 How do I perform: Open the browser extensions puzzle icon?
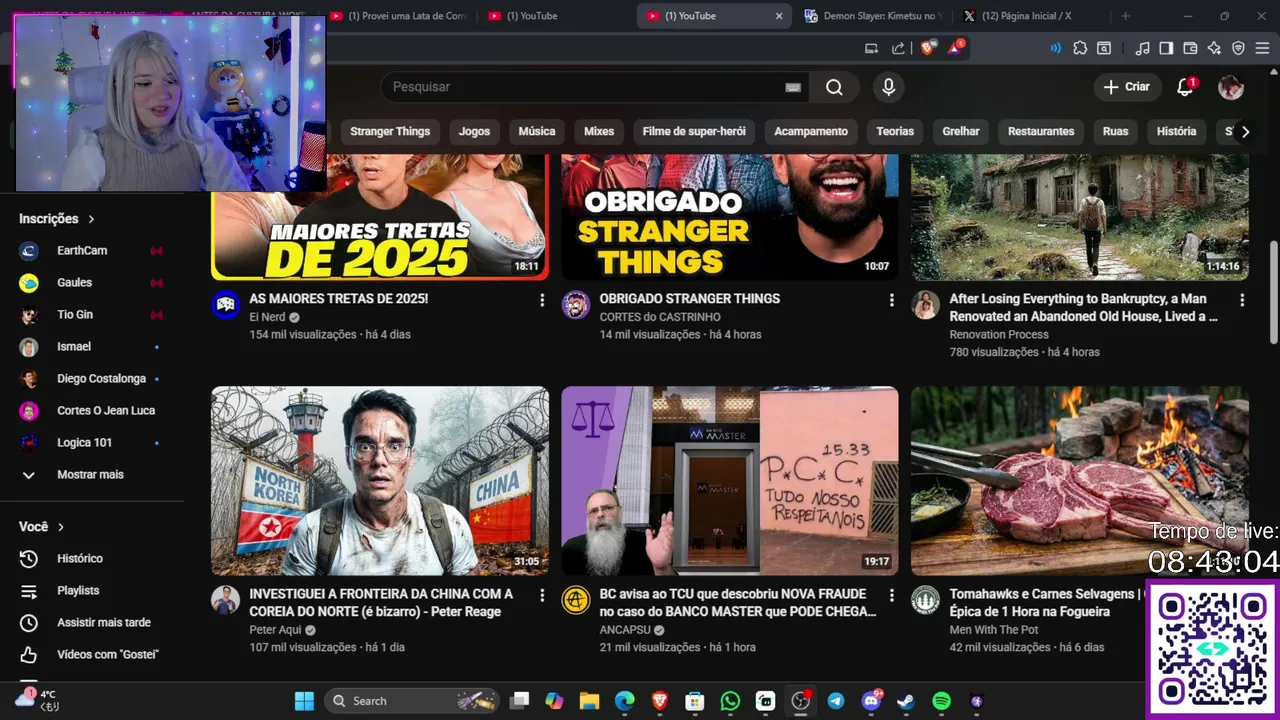click(x=1080, y=48)
